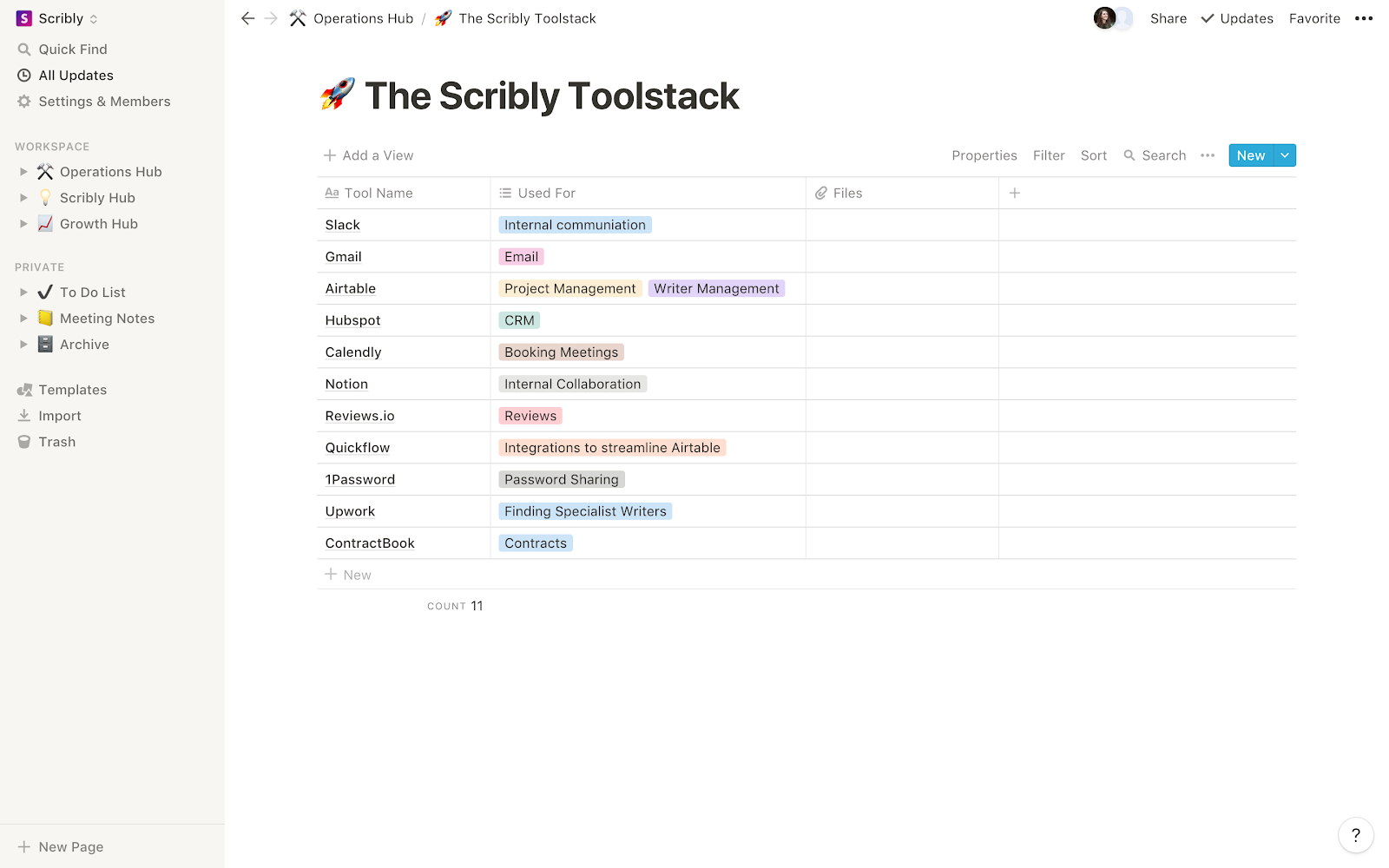The image size is (1389, 868).
Task: Click the help question mark button
Action: [1355, 835]
